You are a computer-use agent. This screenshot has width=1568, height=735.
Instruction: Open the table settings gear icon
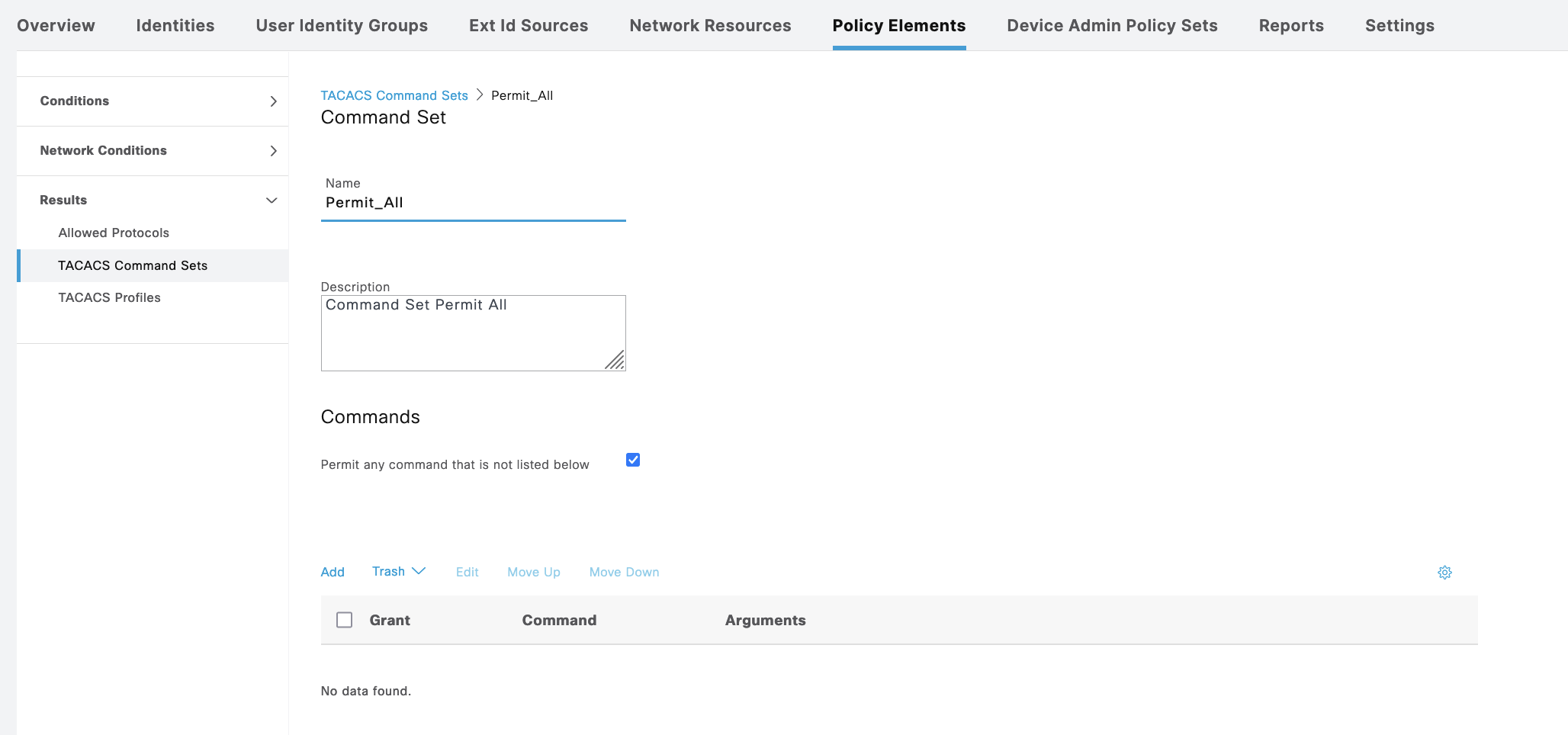tap(1444, 573)
